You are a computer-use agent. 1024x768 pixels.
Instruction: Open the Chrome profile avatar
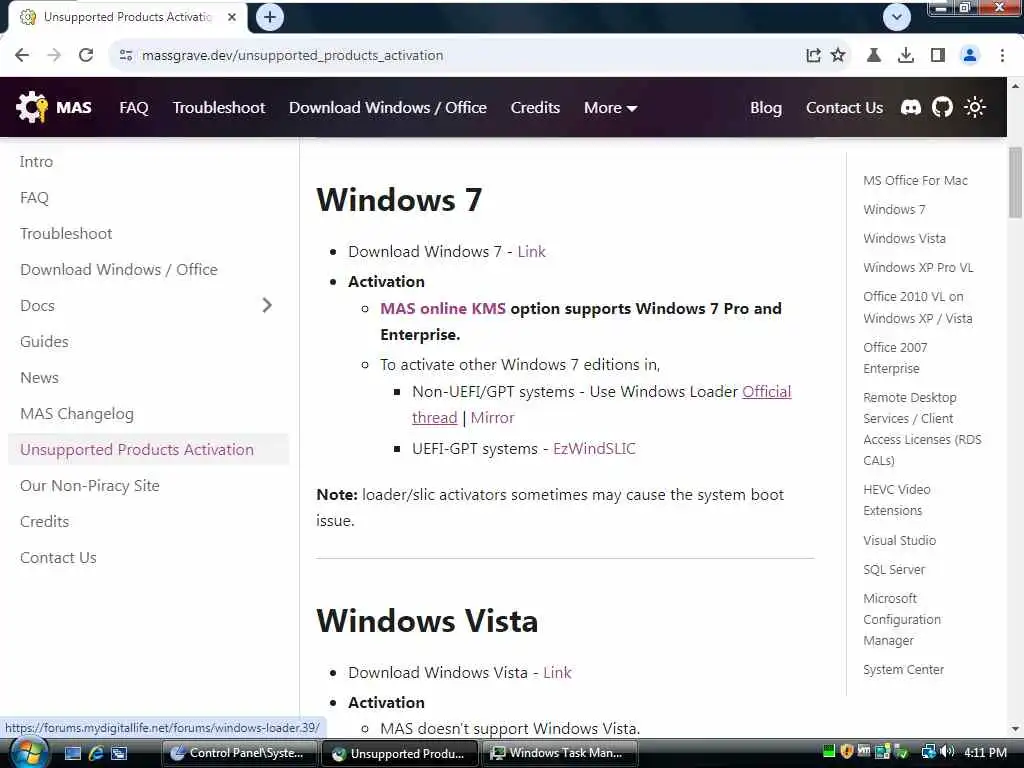point(970,56)
